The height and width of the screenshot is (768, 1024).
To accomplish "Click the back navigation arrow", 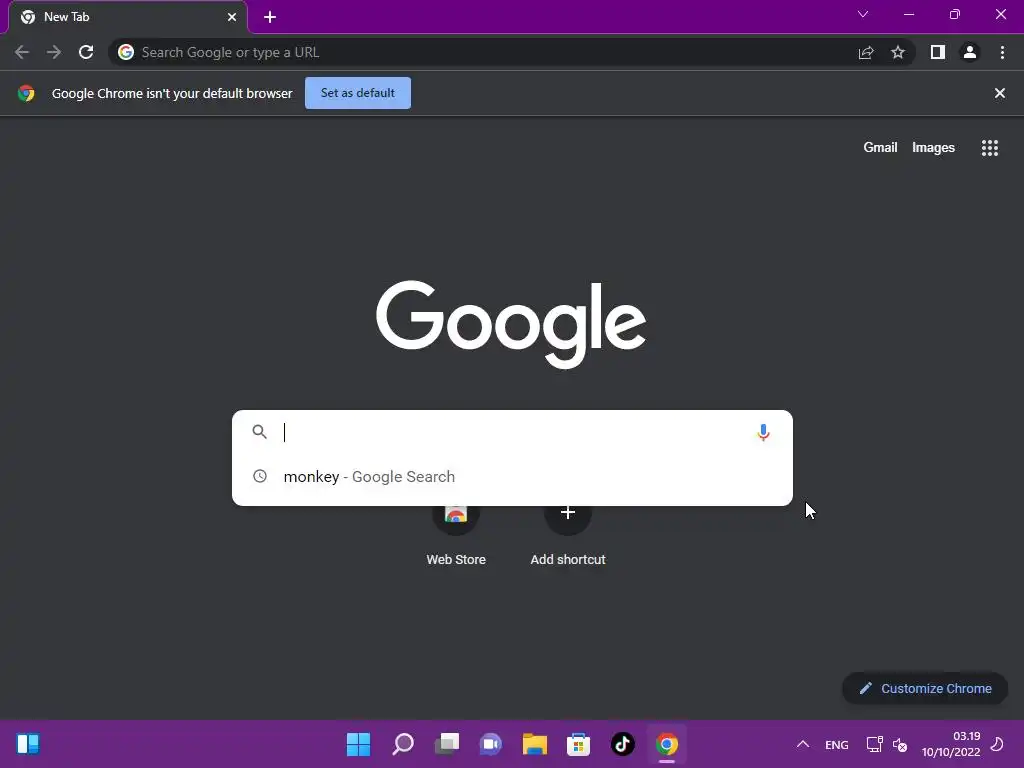I will click(x=22, y=52).
